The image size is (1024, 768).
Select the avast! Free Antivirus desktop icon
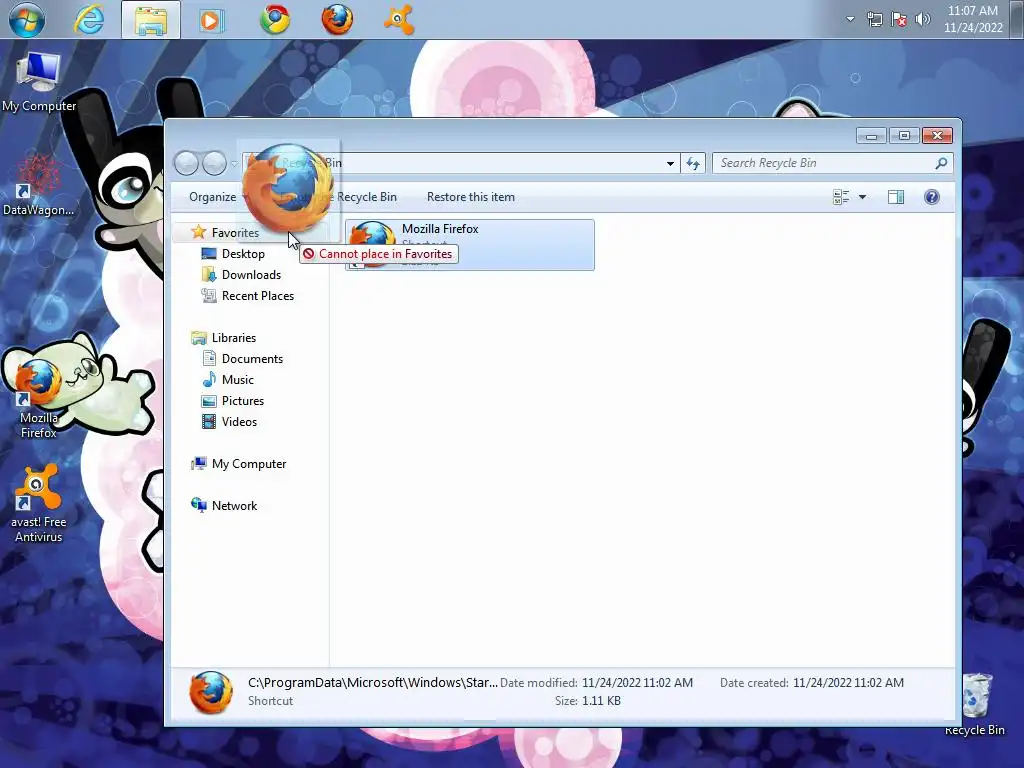click(39, 503)
